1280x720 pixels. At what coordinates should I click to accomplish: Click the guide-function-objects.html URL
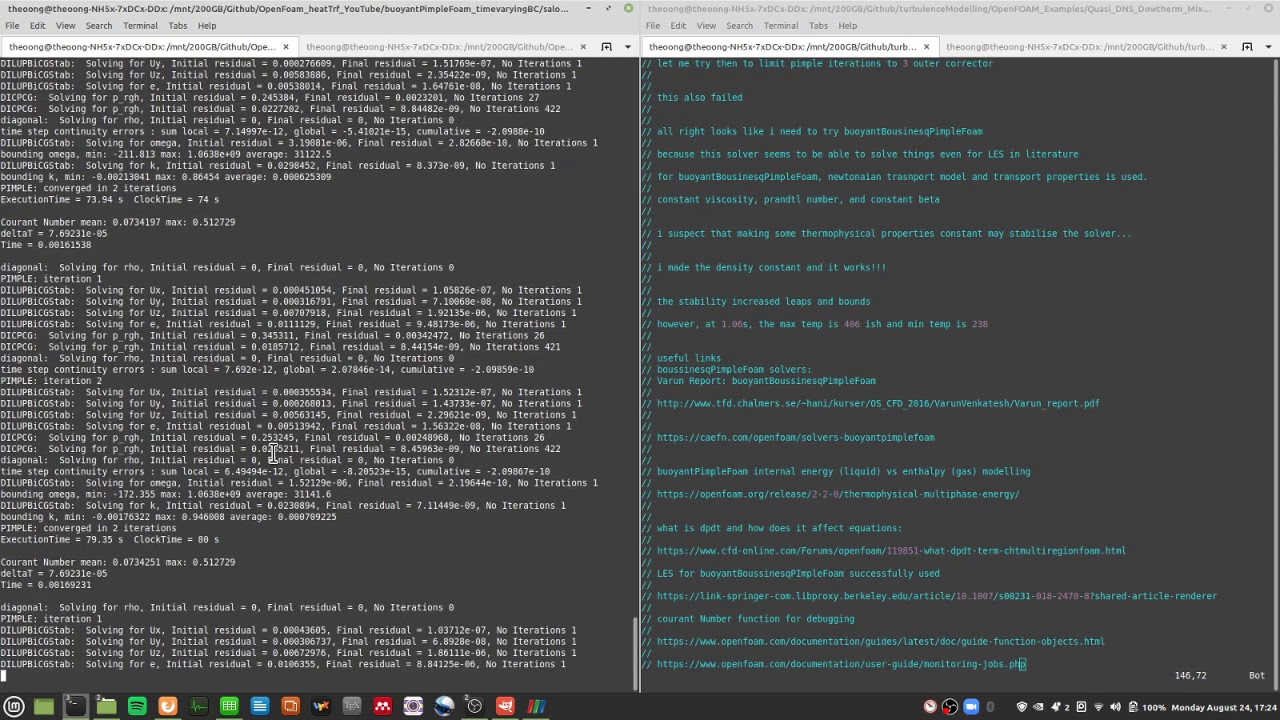pyautogui.click(x=880, y=642)
